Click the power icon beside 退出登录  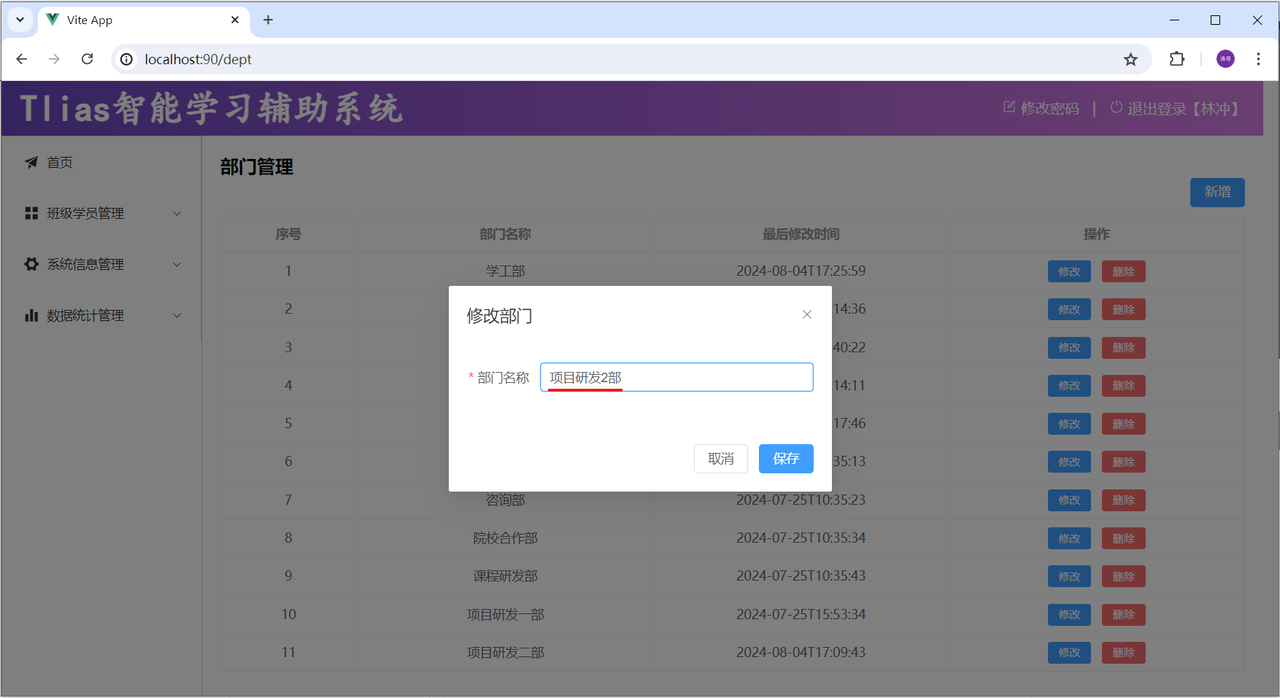click(x=1114, y=108)
